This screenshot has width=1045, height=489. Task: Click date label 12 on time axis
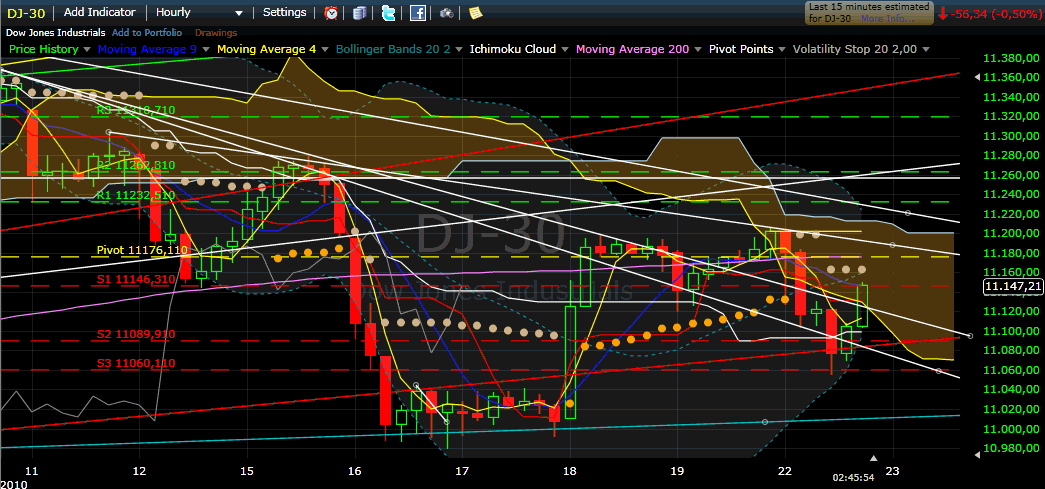[x=139, y=472]
